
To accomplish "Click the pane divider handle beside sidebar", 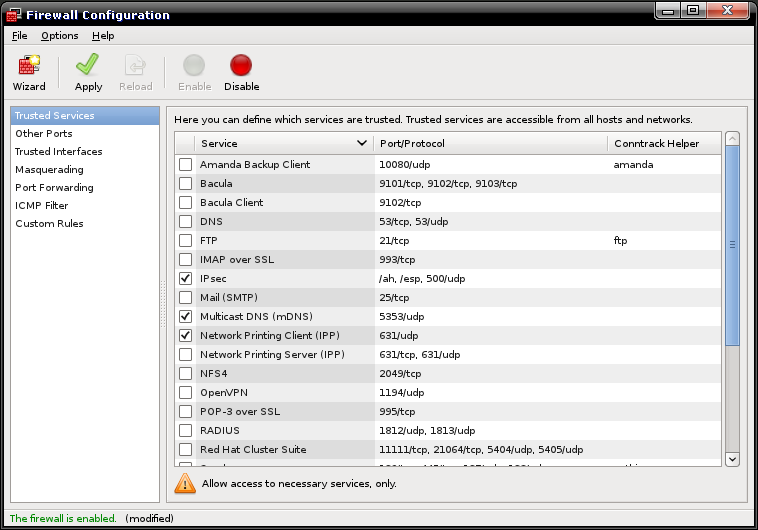I will click(x=163, y=305).
